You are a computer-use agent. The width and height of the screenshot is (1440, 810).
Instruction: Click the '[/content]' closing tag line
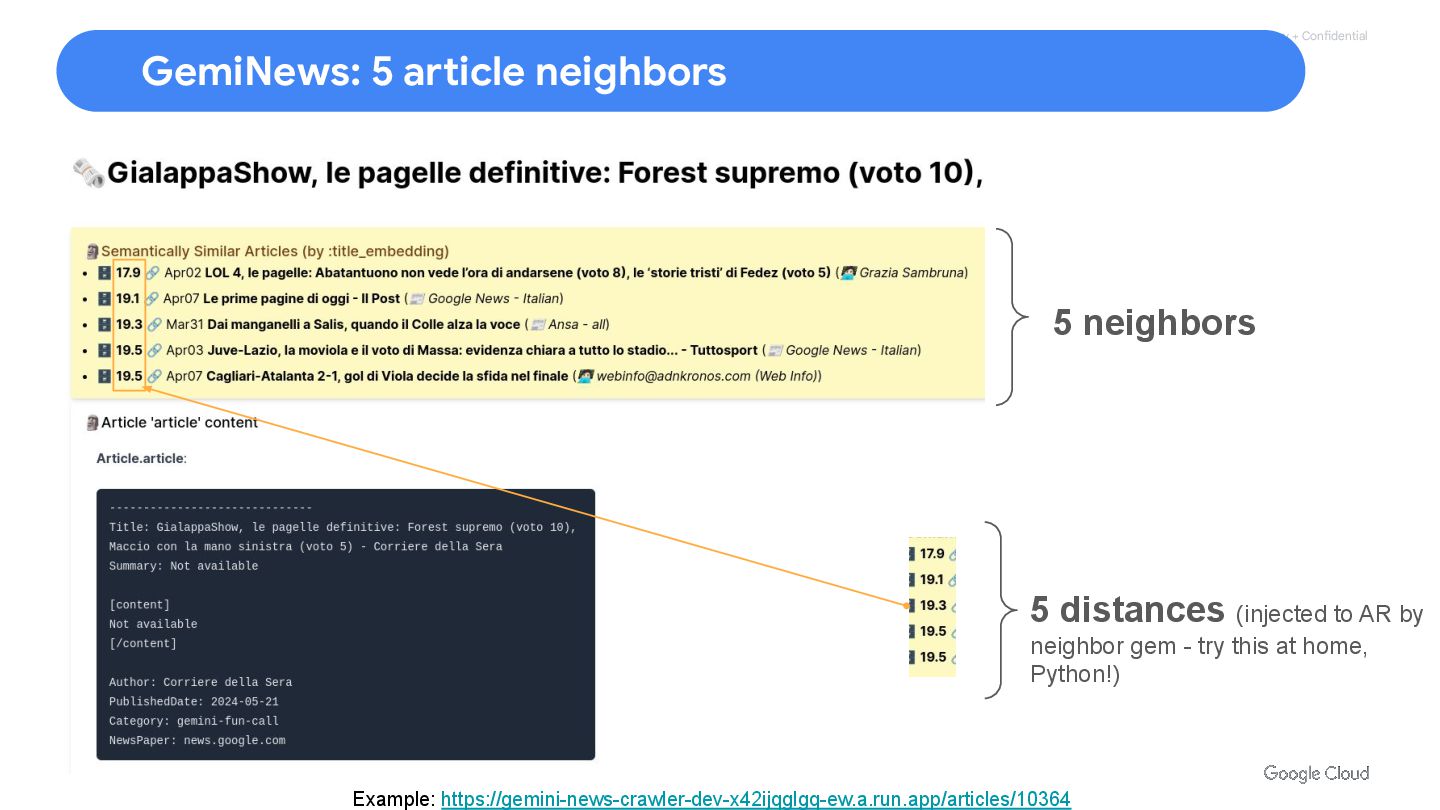pyautogui.click(x=143, y=644)
